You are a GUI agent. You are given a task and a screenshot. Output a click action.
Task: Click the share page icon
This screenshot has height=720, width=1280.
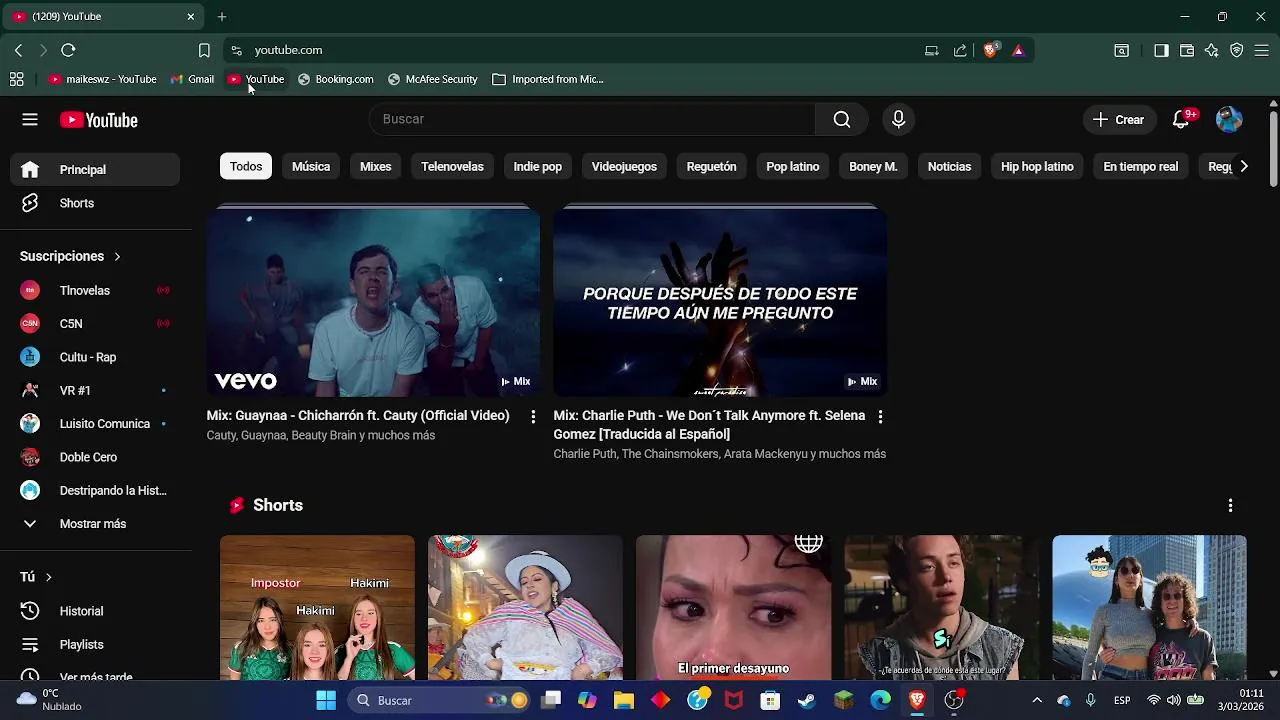click(960, 50)
